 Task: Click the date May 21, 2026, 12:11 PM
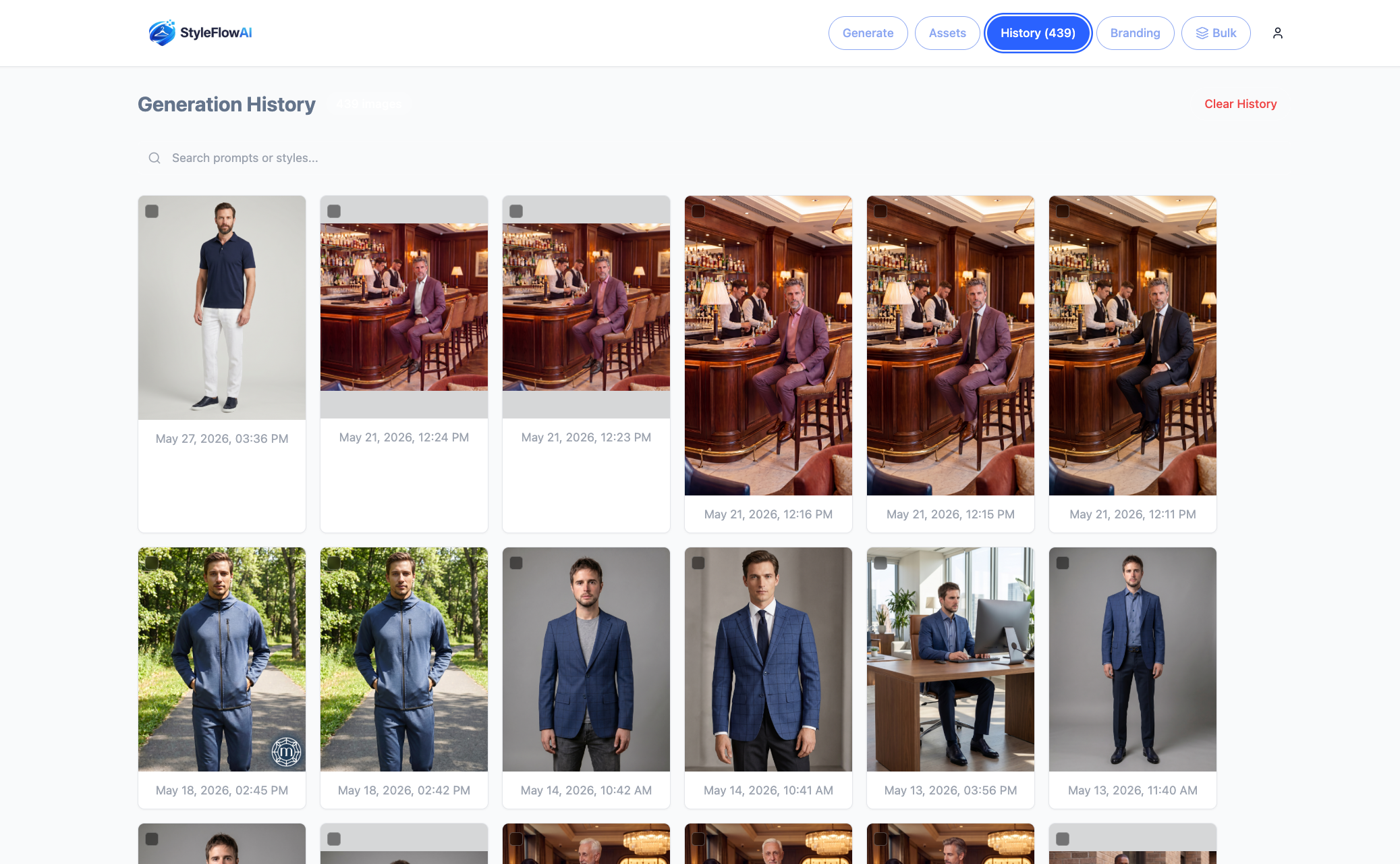[1133, 514]
